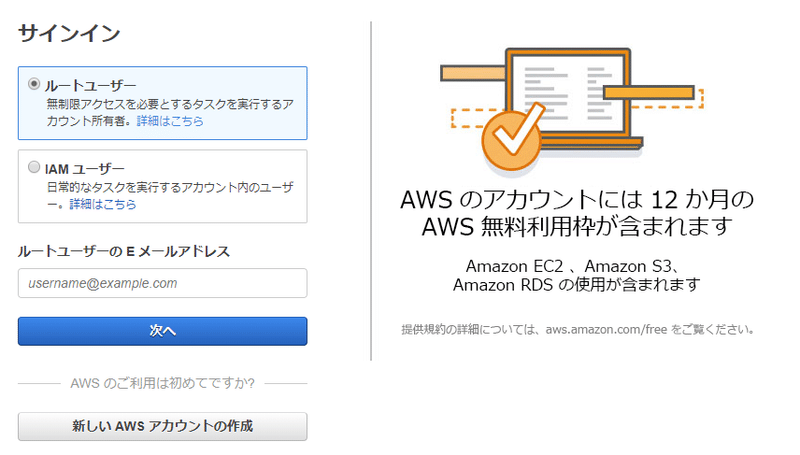The image size is (800, 455).
Task: Click the solid orange bar left of laptop
Action: click(x=472, y=73)
